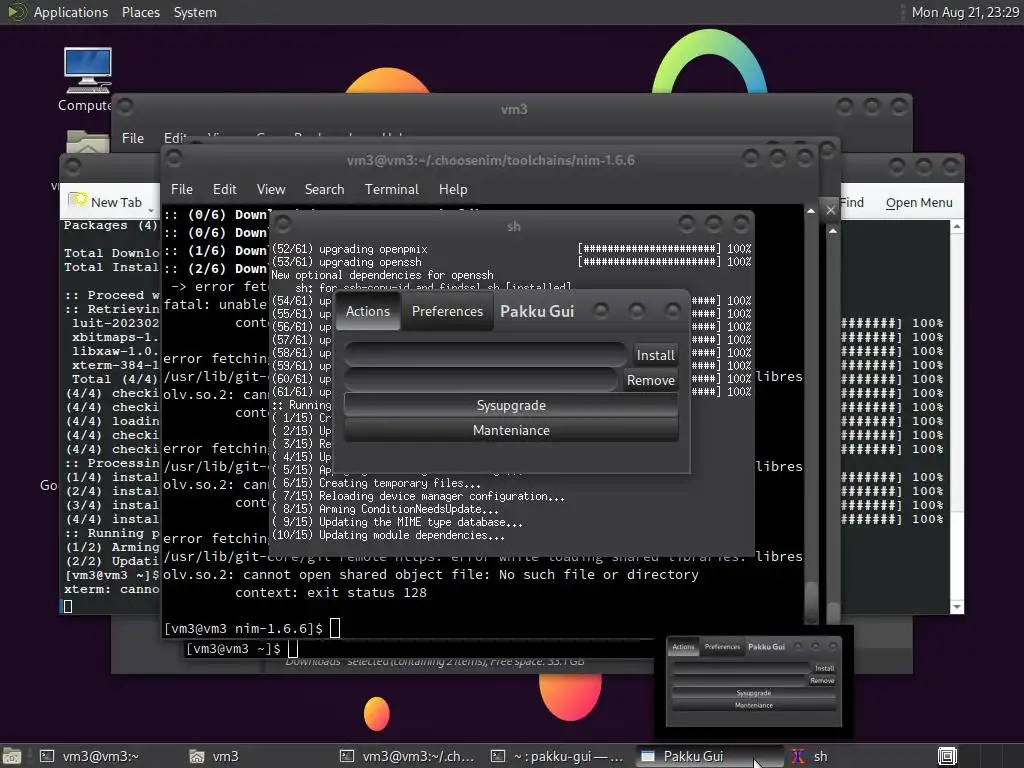Viewport: 1024px width, 768px height.
Task: Click '( 6/15) Creating temporary files...' line
Action: [x=376, y=483]
